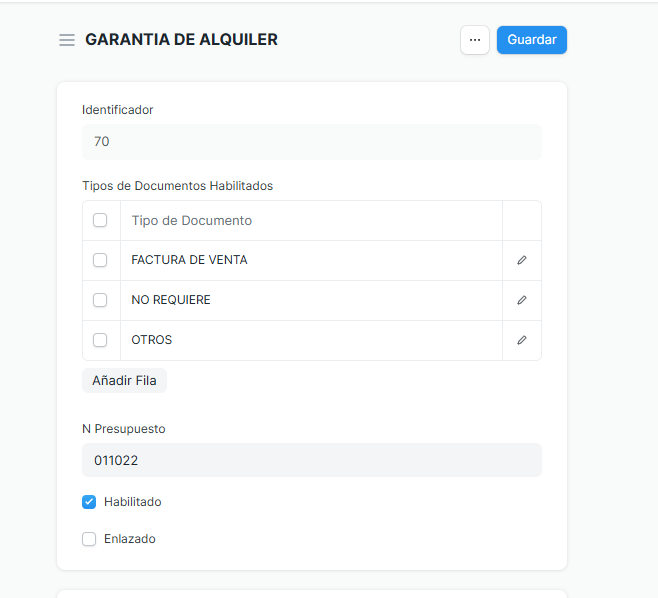Enable the Enlazado checkbox
Image resolution: width=658 pixels, height=598 pixels.
89,539
